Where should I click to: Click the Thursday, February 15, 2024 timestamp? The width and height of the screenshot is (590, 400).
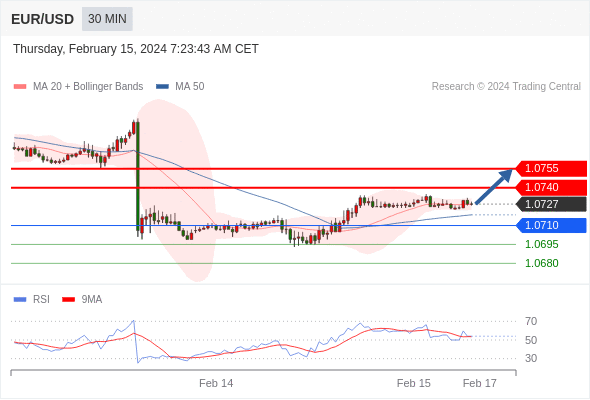[136, 49]
